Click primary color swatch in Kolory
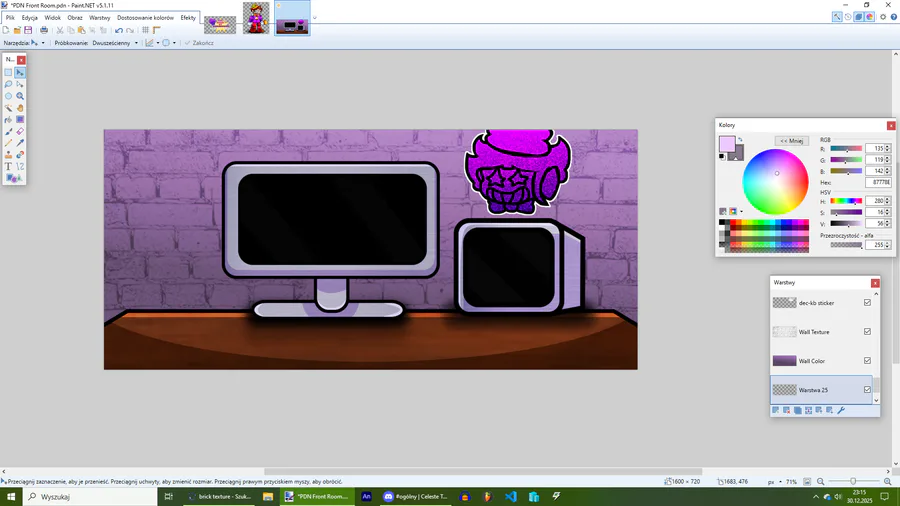The height and width of the screenshot is (506, 900). (727, 144)
